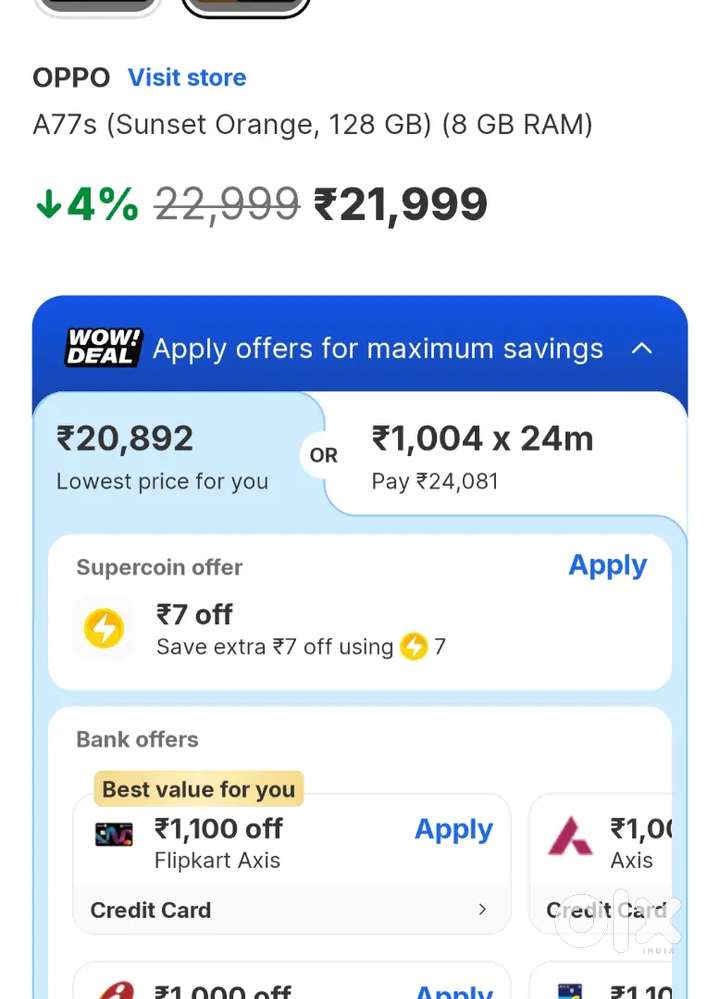Click the Flipkart Axis card icon

click(x=114, y=834)
